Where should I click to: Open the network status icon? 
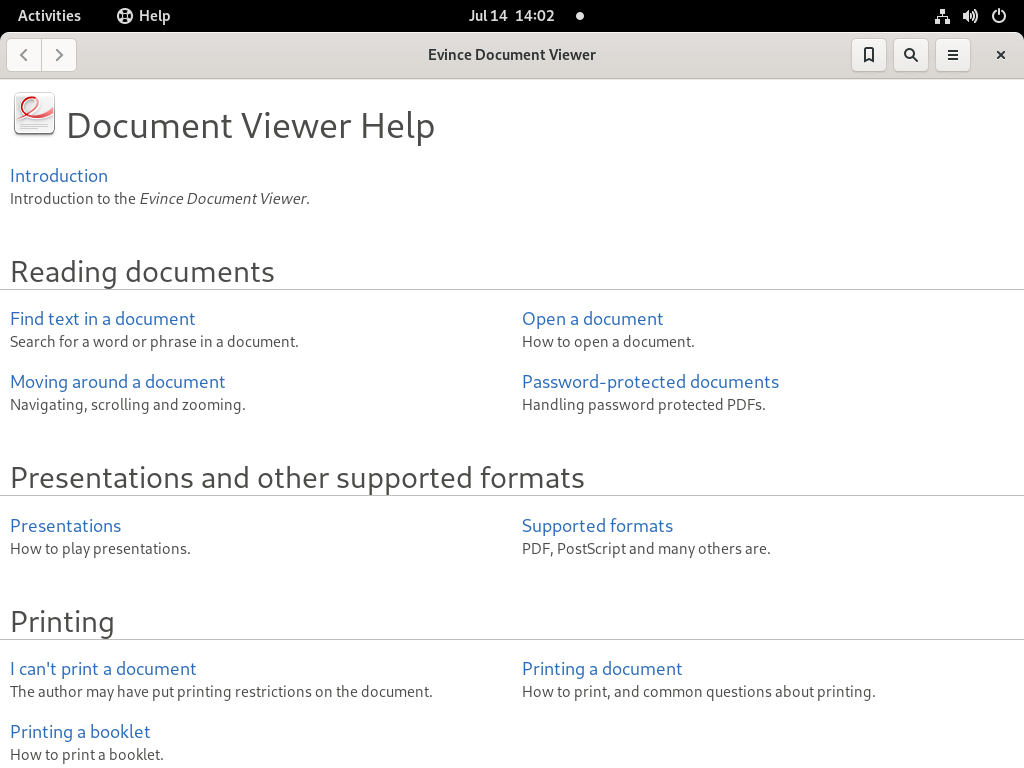point(942,16)
